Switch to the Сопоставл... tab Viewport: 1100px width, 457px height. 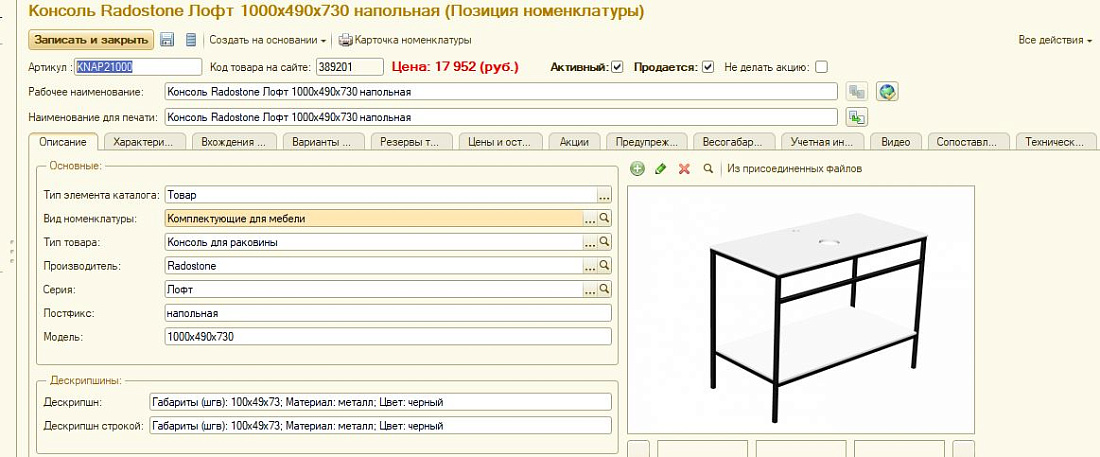(968, 142)
